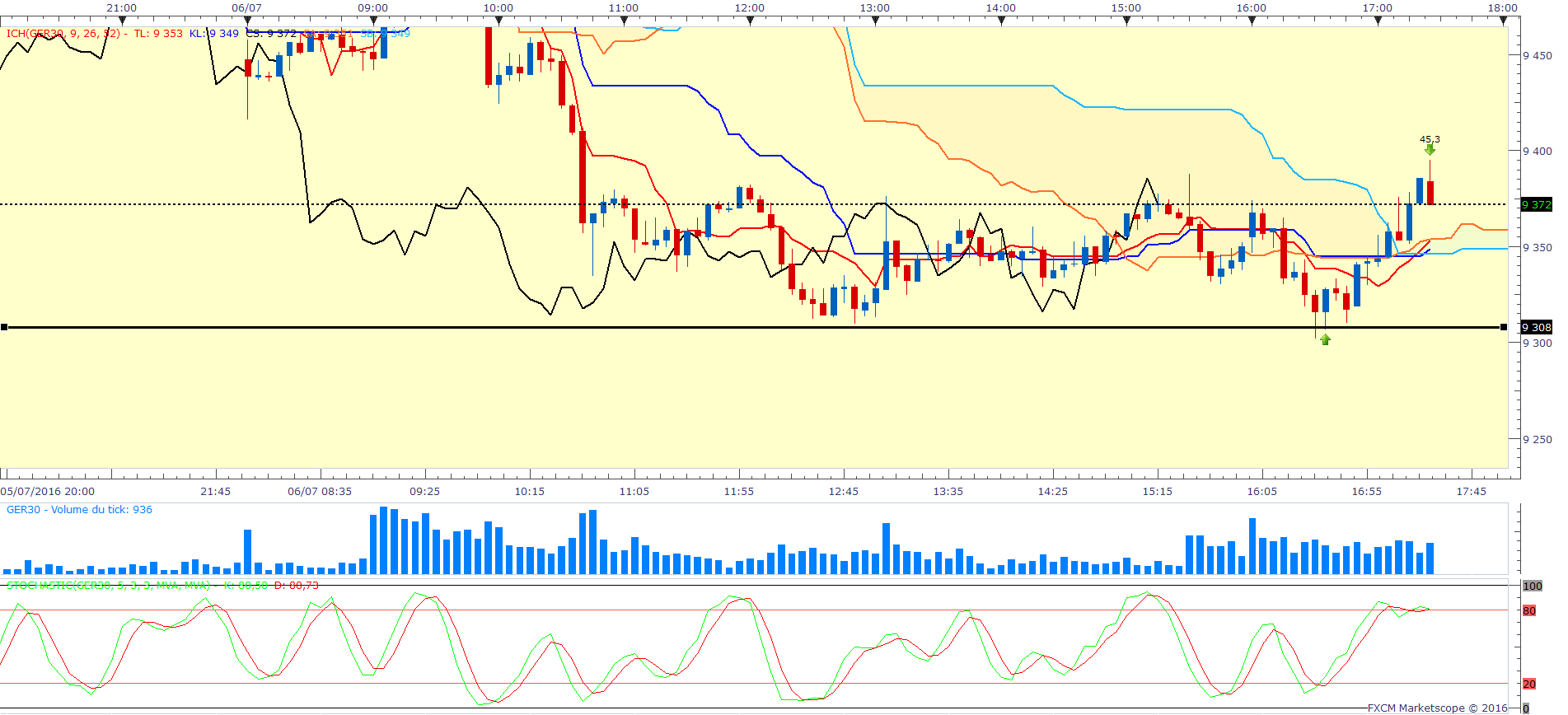1568x715 pixels.
Task: Click the 06/07 08:35 time label
Action: pyautogui.click(x=320, y=492)
